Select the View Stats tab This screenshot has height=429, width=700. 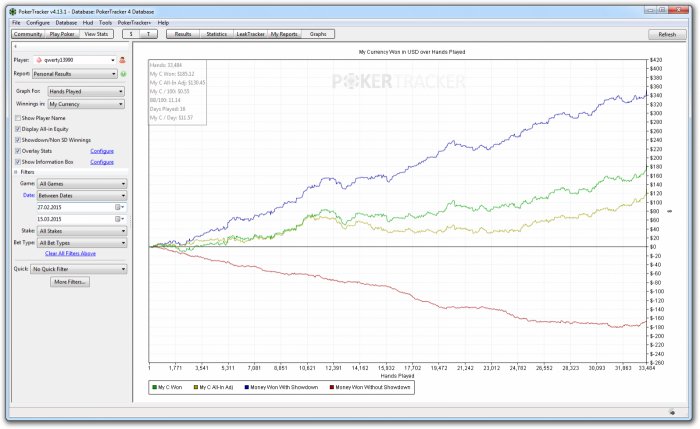click(x=96, y=34)
